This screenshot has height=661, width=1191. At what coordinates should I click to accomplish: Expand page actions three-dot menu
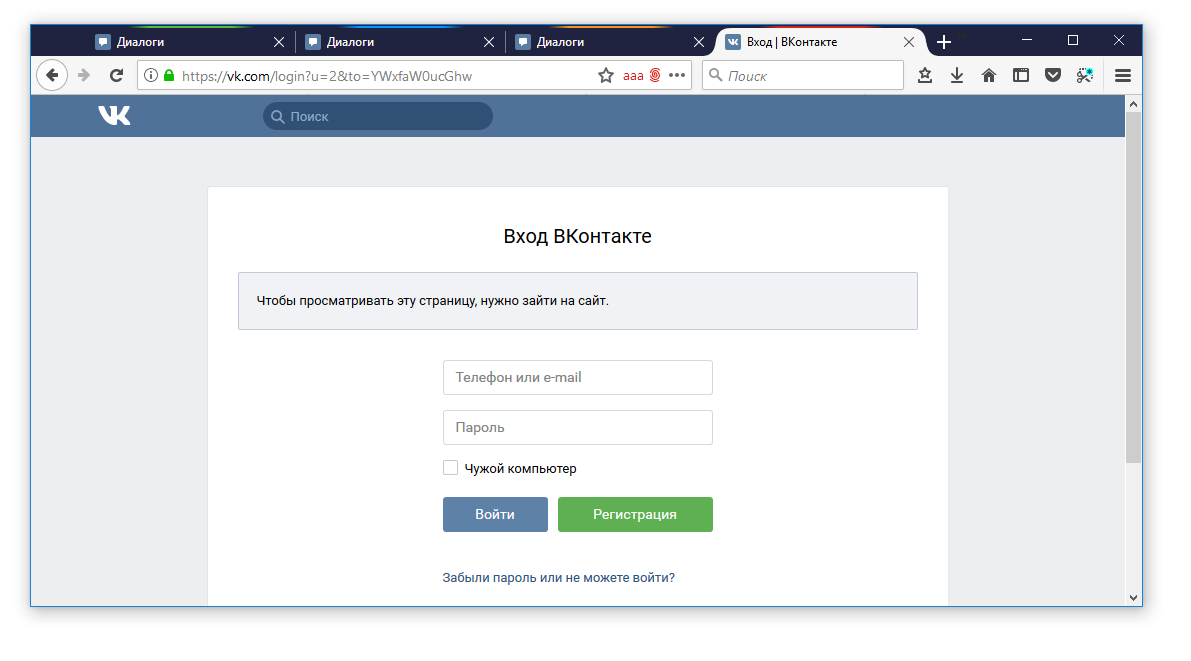click(x=677, y=75)
